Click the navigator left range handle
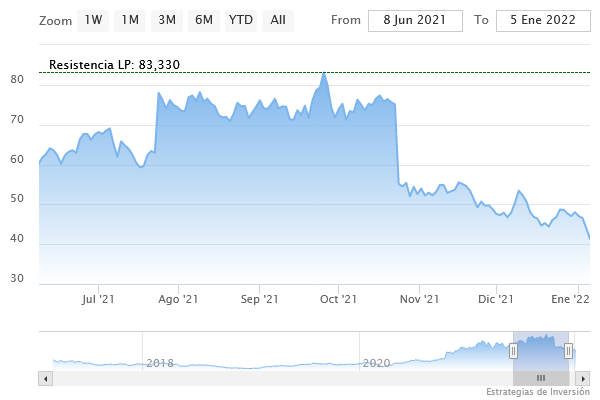 coord(513,350)
